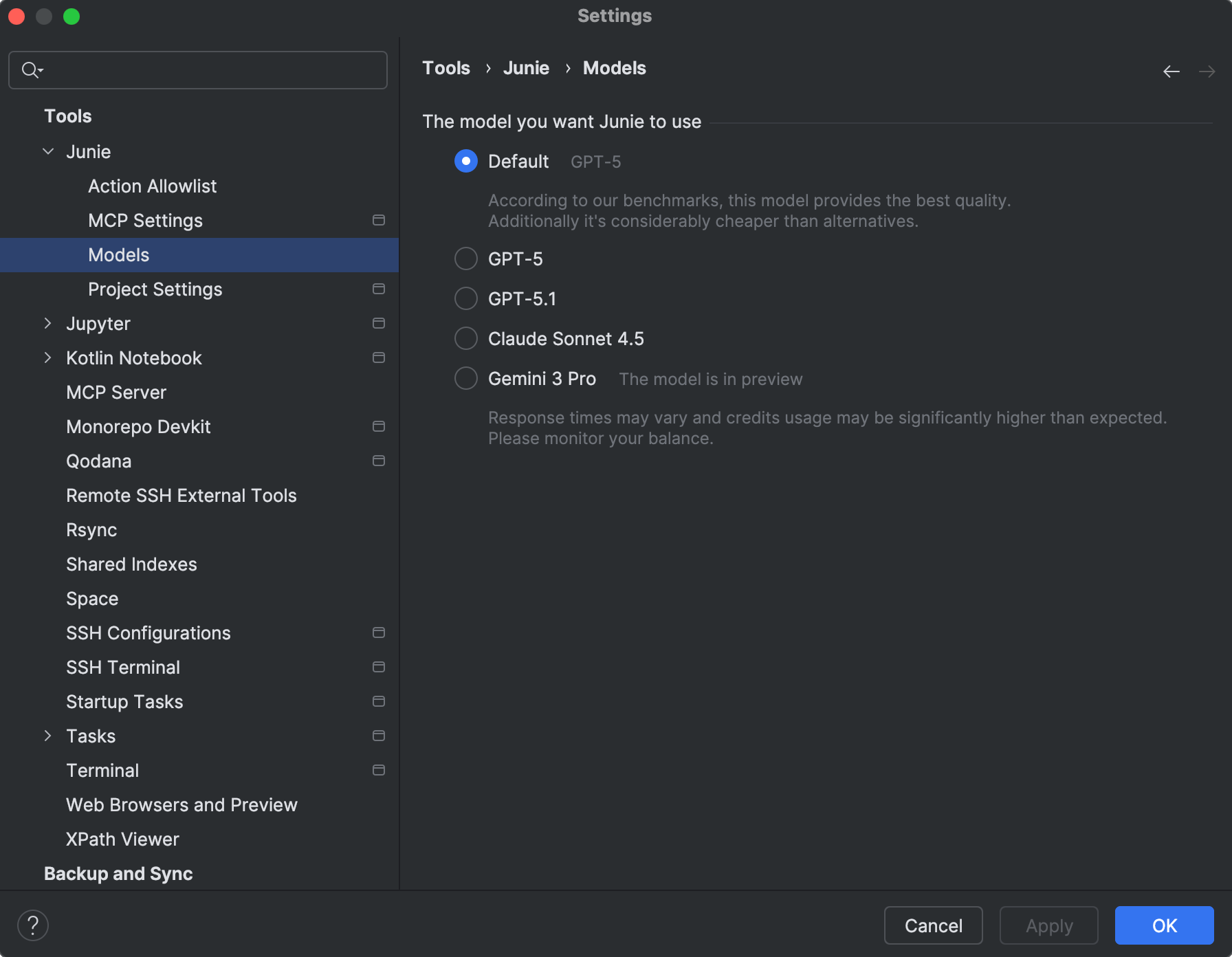The image size is (1232, 957).
Task: Expand the Jupyter settings node
Action: [48, 323]
